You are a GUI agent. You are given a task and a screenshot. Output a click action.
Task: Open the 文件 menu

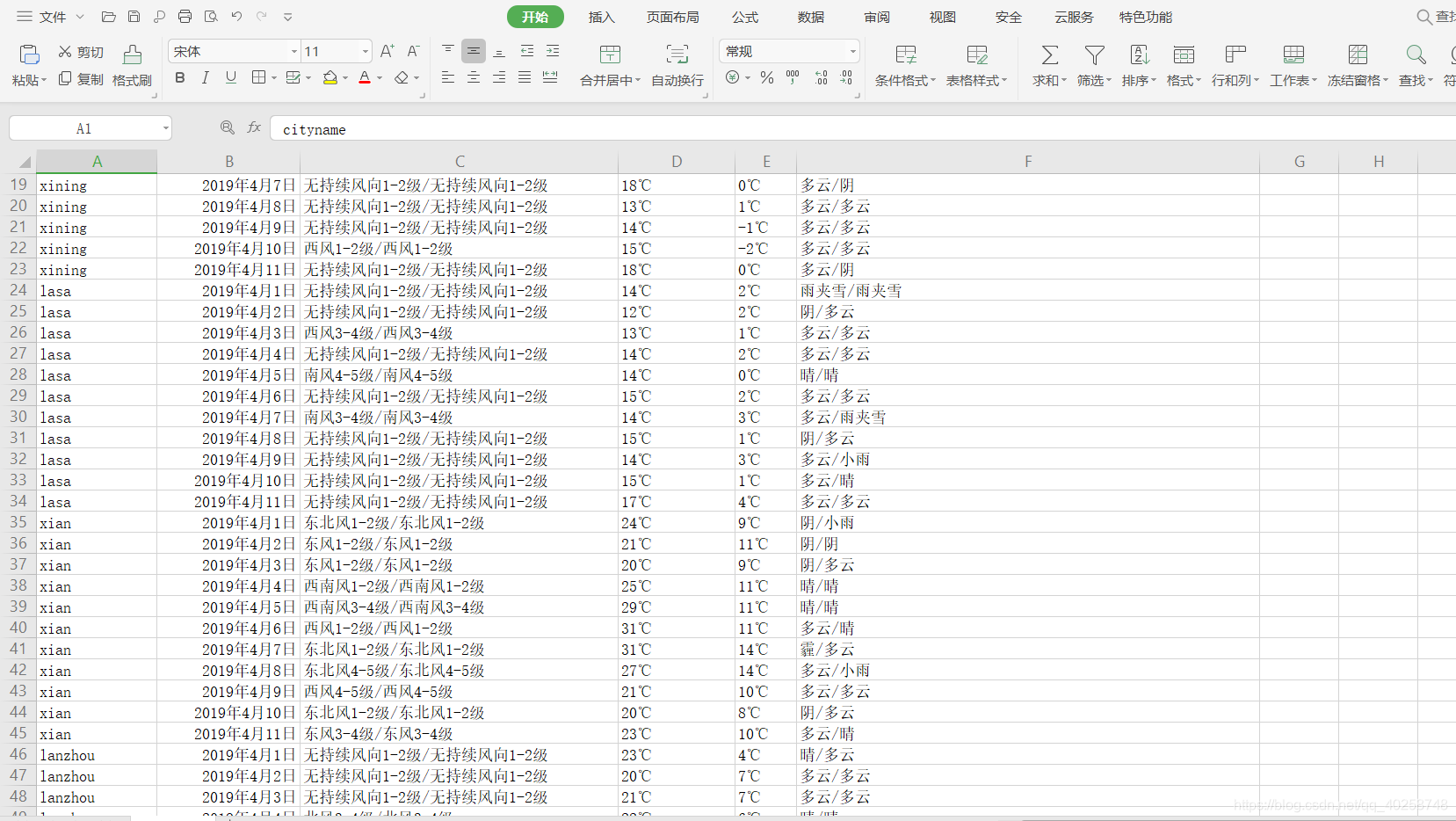tap(51, 17)
